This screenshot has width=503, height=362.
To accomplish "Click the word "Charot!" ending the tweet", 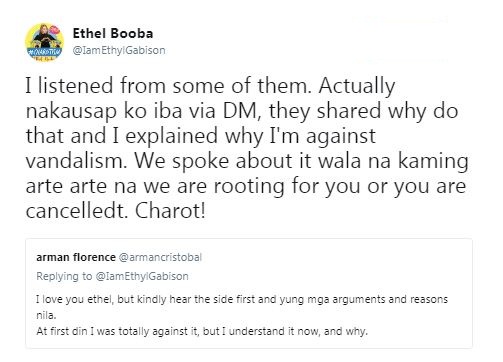I will click(170, 211).
